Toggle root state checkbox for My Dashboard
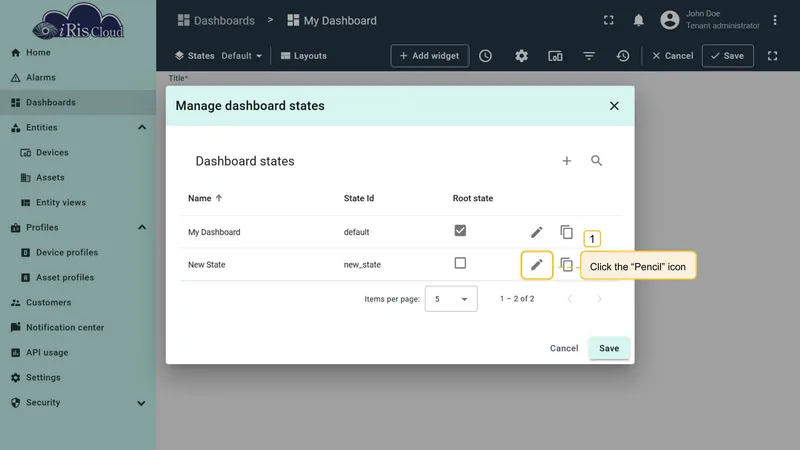 pyautogui.click(x=460, y=231)
